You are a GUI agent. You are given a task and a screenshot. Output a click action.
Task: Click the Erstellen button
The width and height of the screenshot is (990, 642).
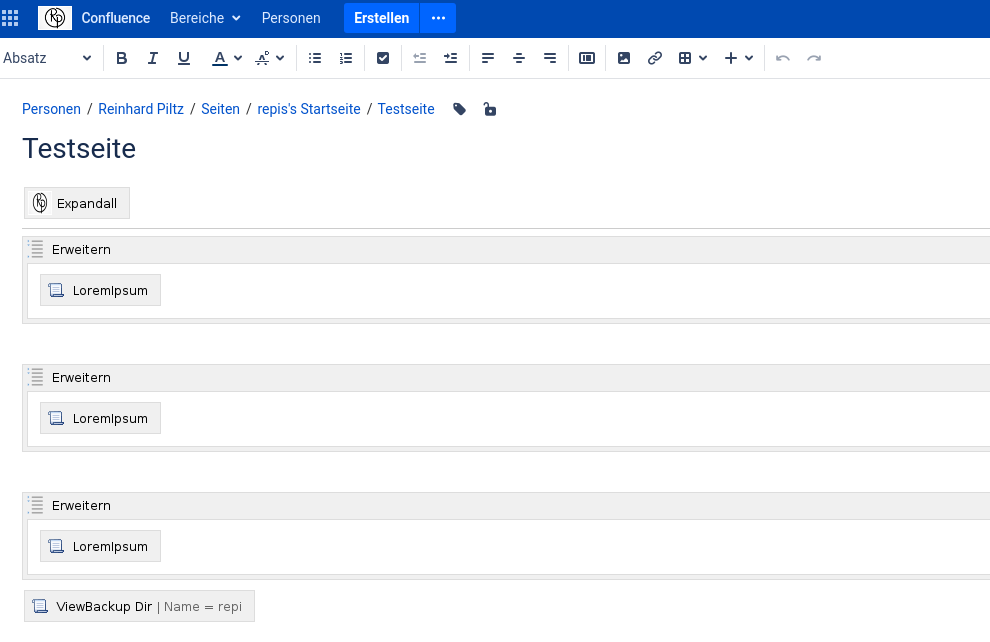pos(381,18)
